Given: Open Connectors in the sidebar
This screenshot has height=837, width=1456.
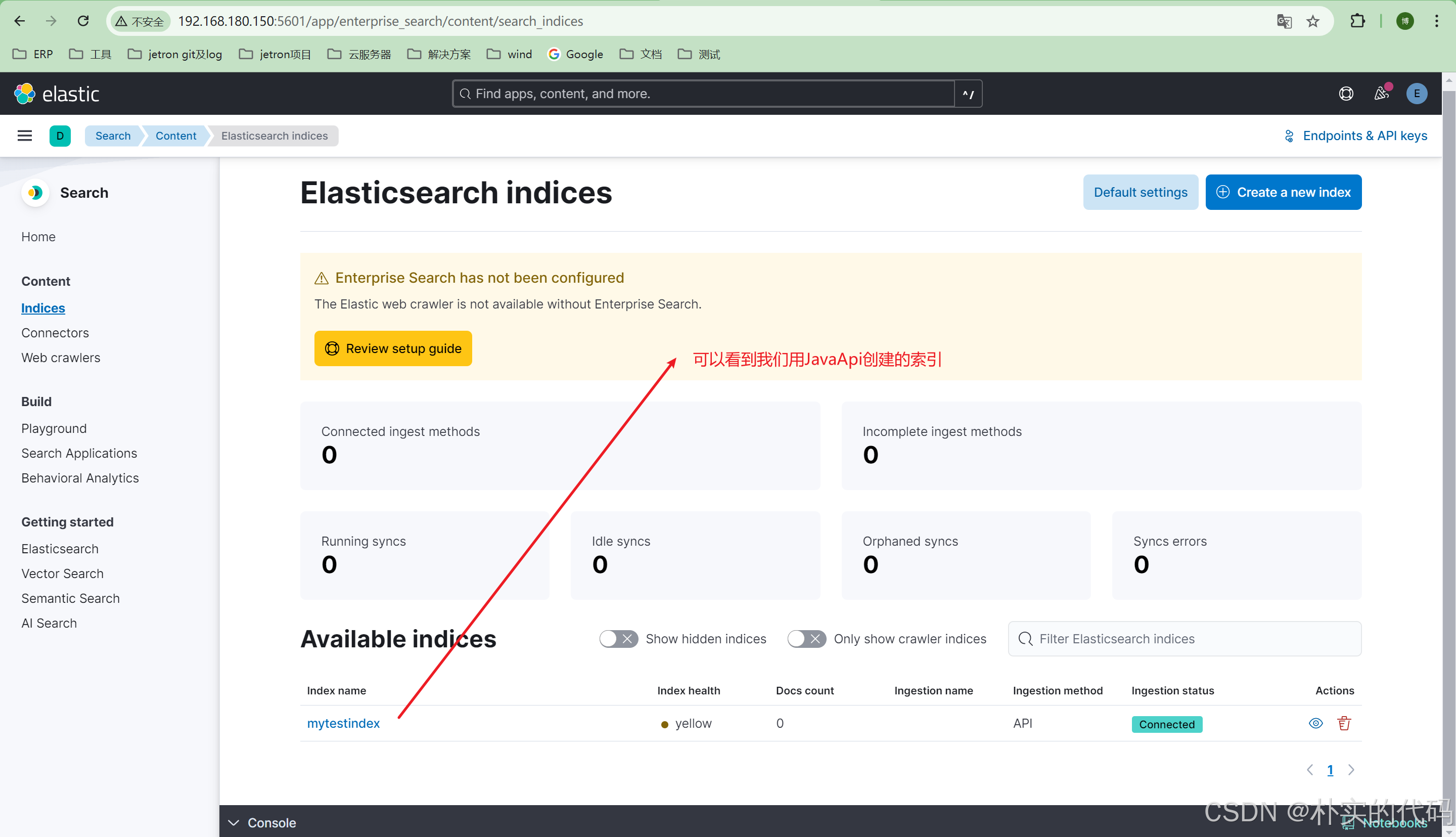Looking at the screenshot, I should (55, 333).
